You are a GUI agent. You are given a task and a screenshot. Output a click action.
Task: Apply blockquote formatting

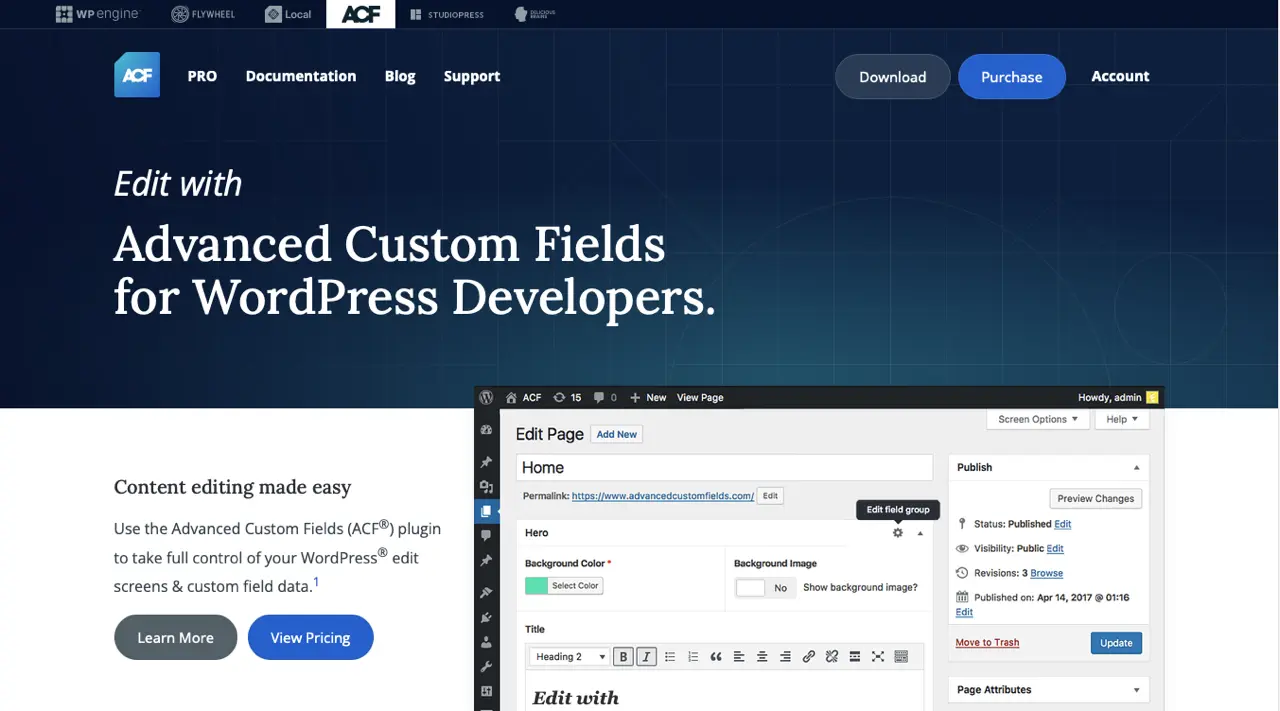pos(716,657)
